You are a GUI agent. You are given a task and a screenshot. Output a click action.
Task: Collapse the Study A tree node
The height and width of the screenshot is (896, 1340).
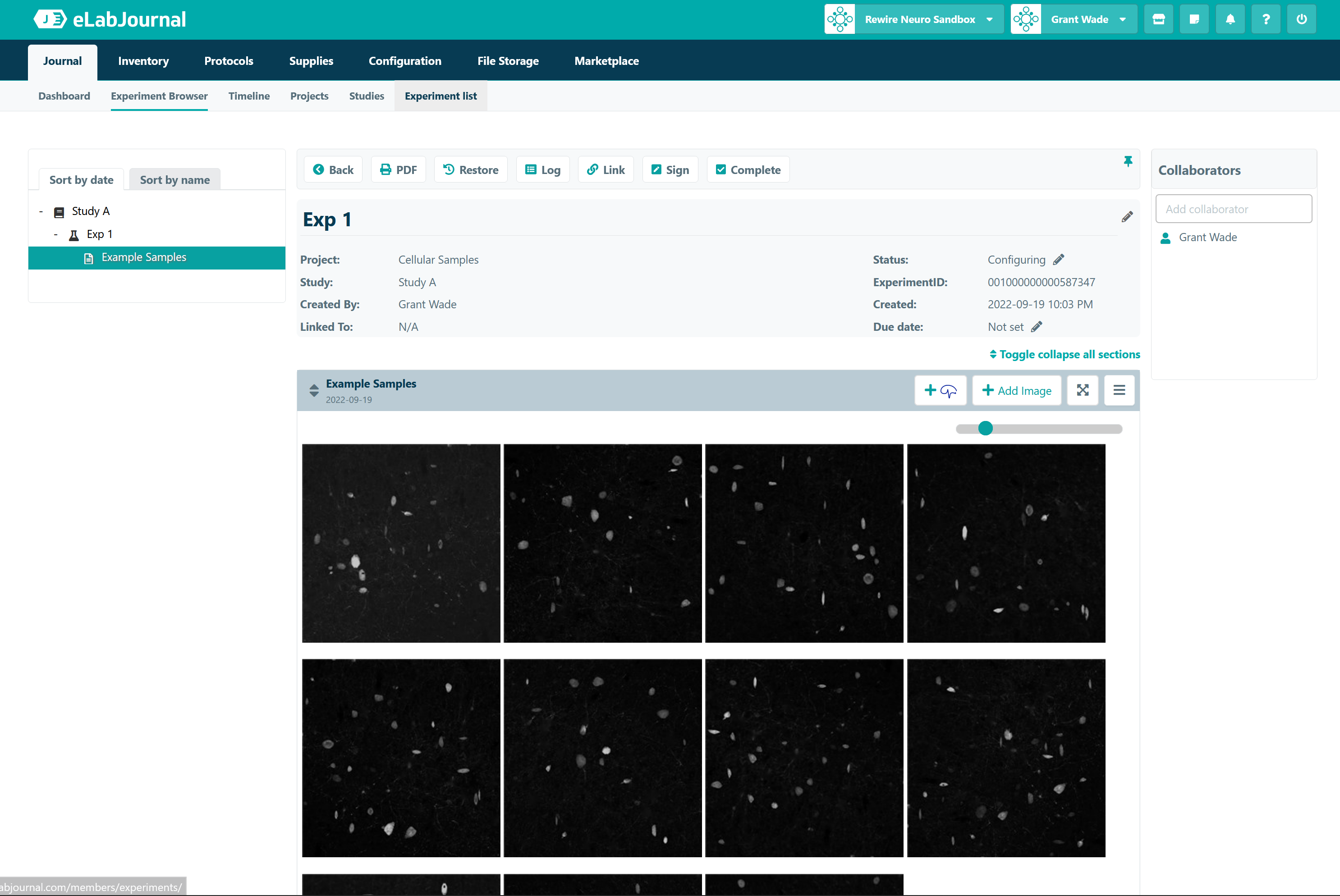[41, 212]
